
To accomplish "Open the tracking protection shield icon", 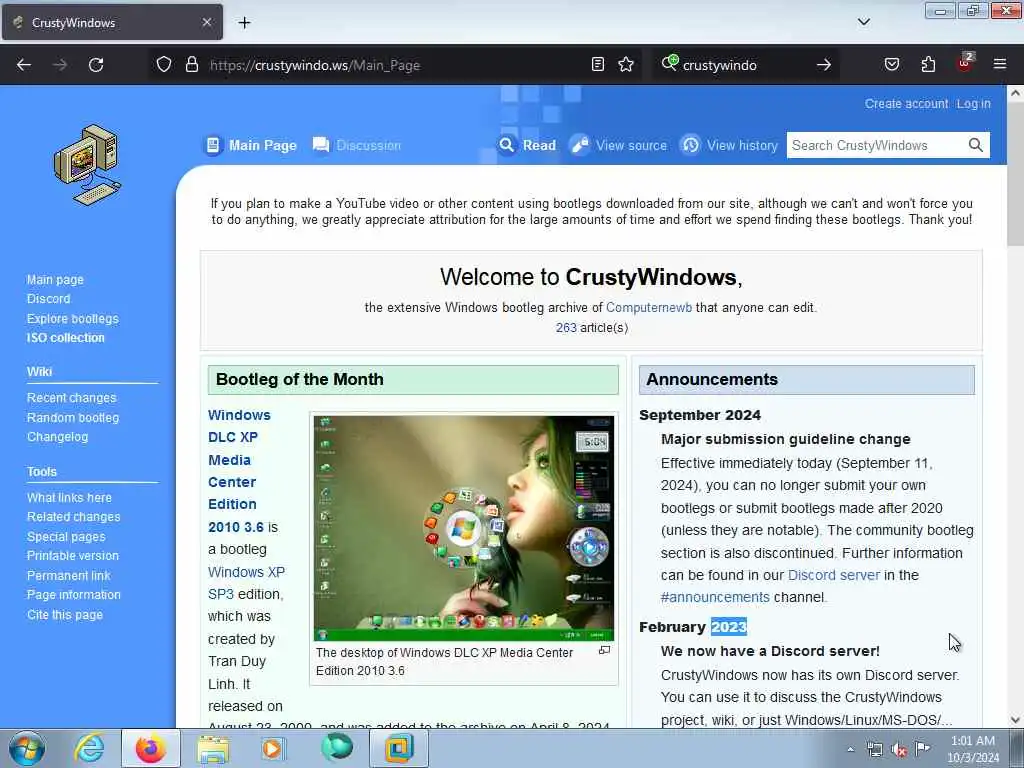I will (x=164, y=65).
